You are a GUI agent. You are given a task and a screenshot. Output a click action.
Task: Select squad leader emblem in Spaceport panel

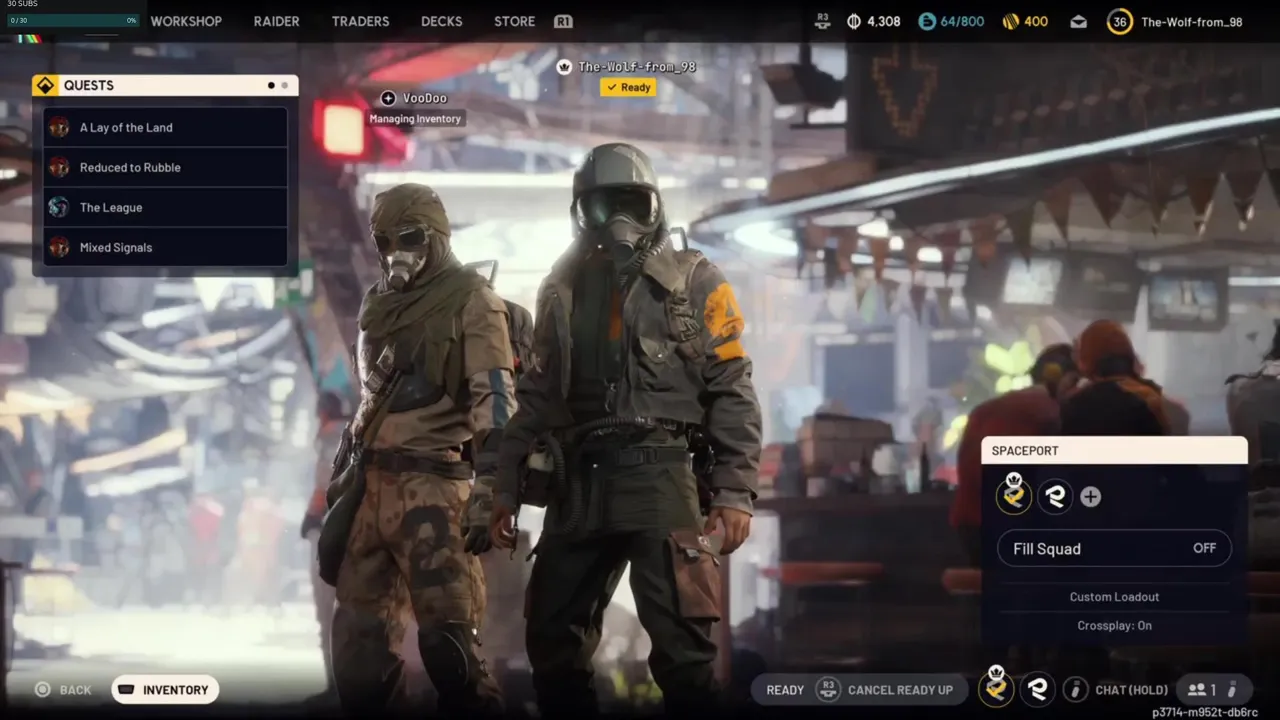(x=1014, y=496)
